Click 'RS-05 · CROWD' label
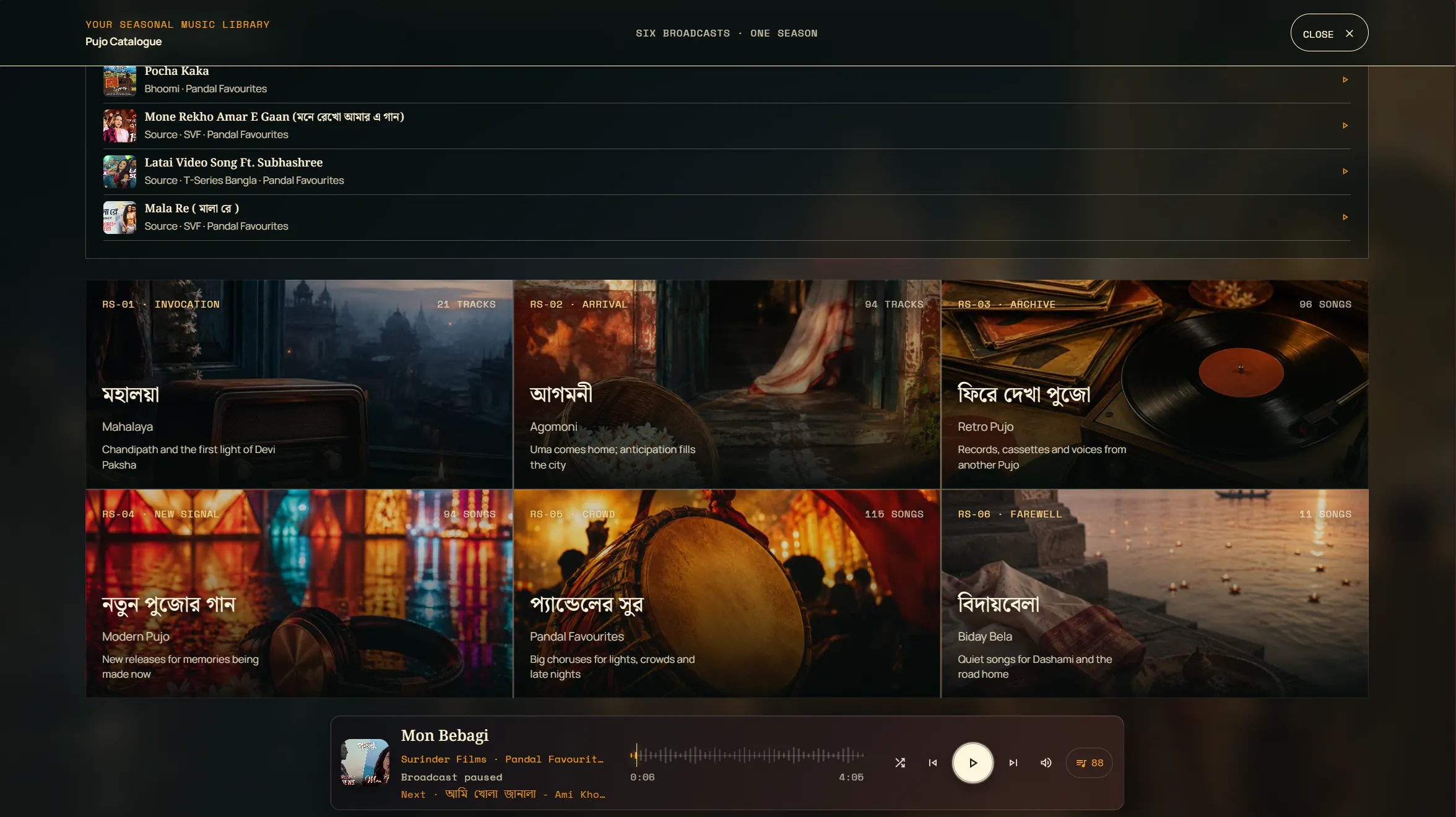The height and width of the screenshot is (817, 1456). [x=572, y=514]
